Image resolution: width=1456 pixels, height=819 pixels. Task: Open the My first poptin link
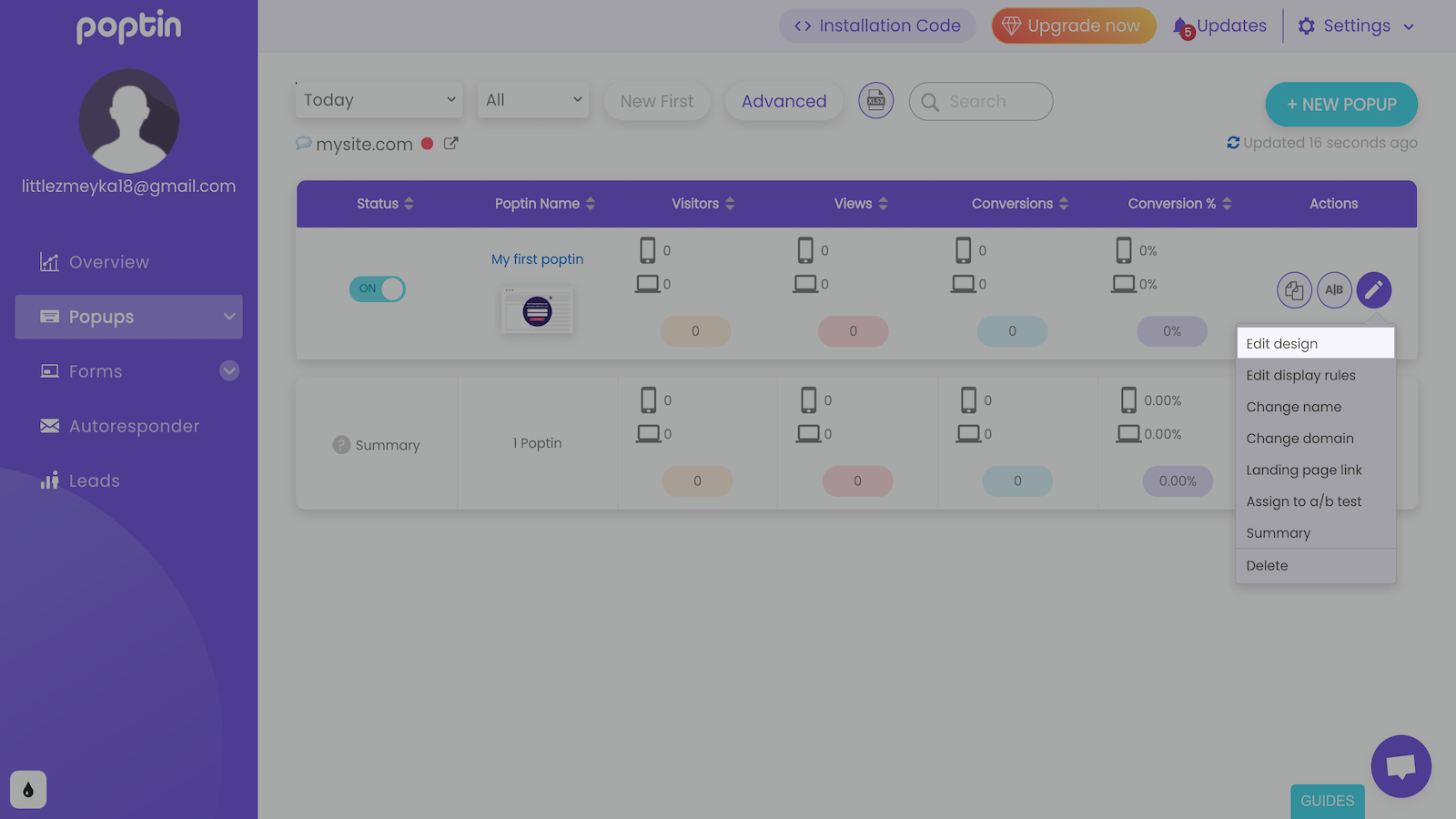click(537, 259)
